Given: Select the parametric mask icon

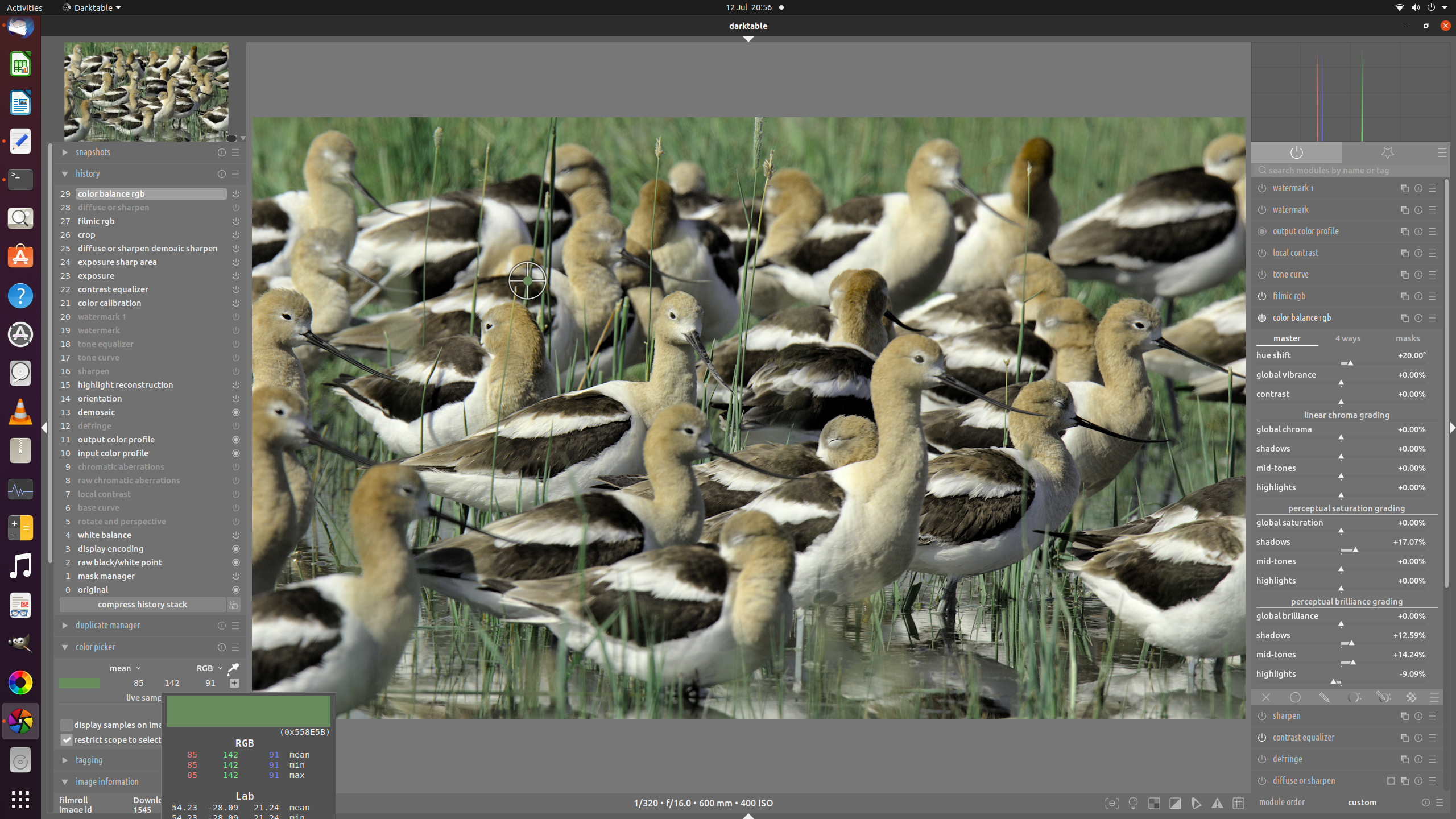Looking at the screenshot, I should click(x=1354, y=697).
